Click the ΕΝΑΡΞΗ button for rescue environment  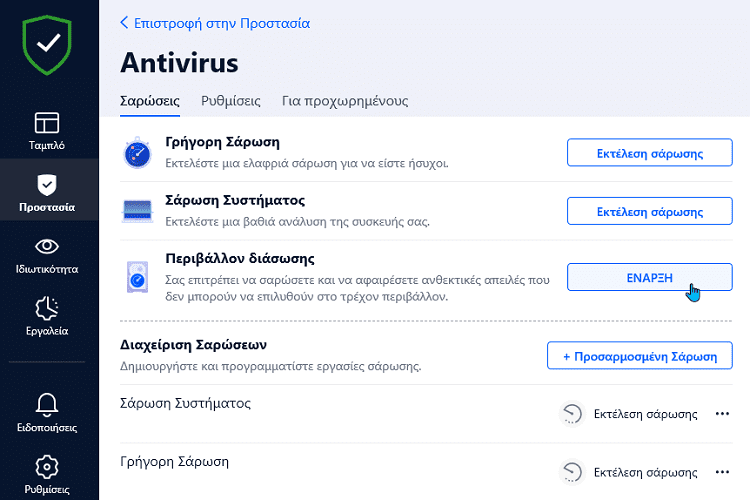[x=650, y=277]
